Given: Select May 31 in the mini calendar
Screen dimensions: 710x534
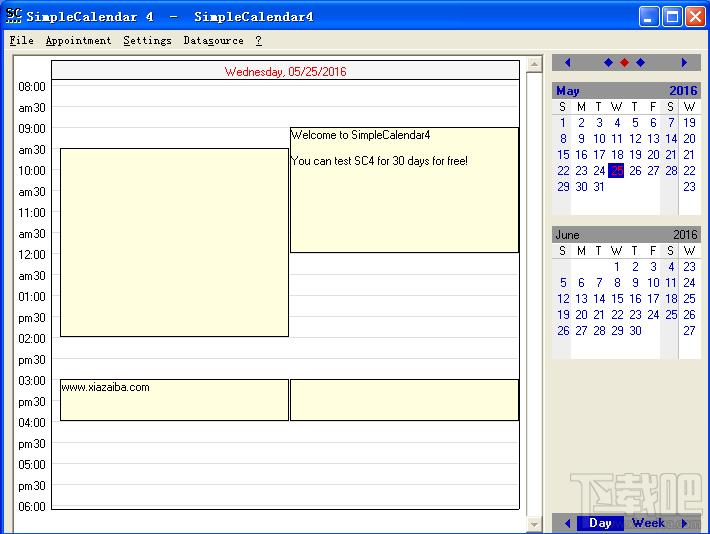Looking at the screenshot, I should [x=599, y=186].
